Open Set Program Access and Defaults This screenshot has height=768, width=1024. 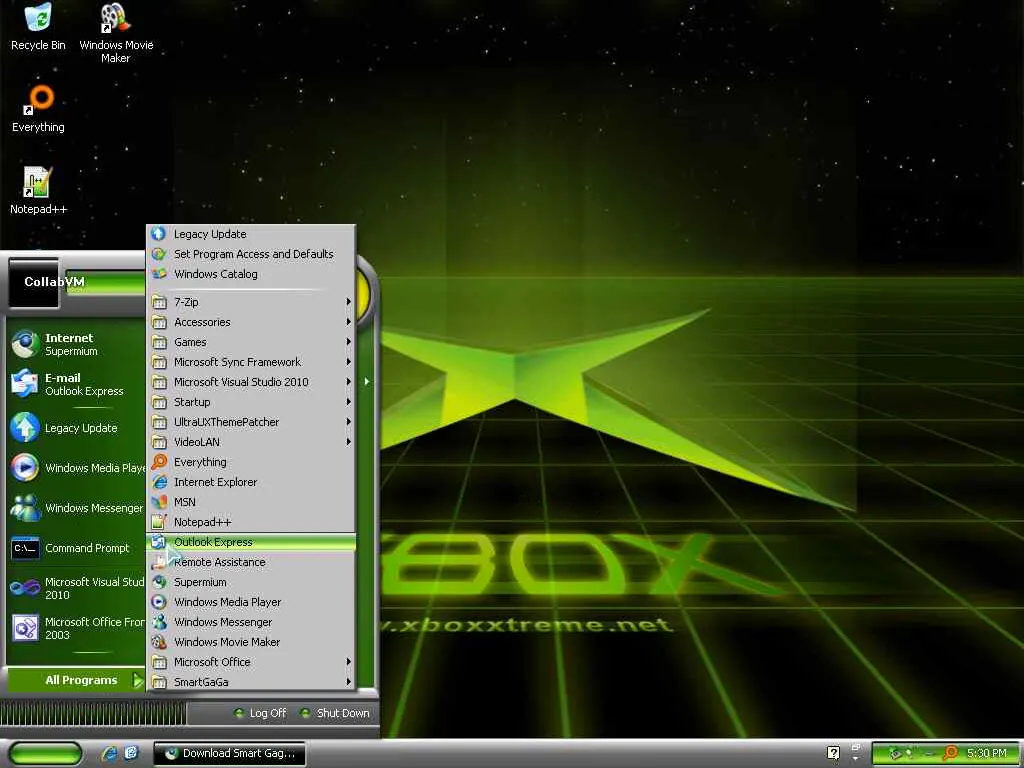click(251, 254)
